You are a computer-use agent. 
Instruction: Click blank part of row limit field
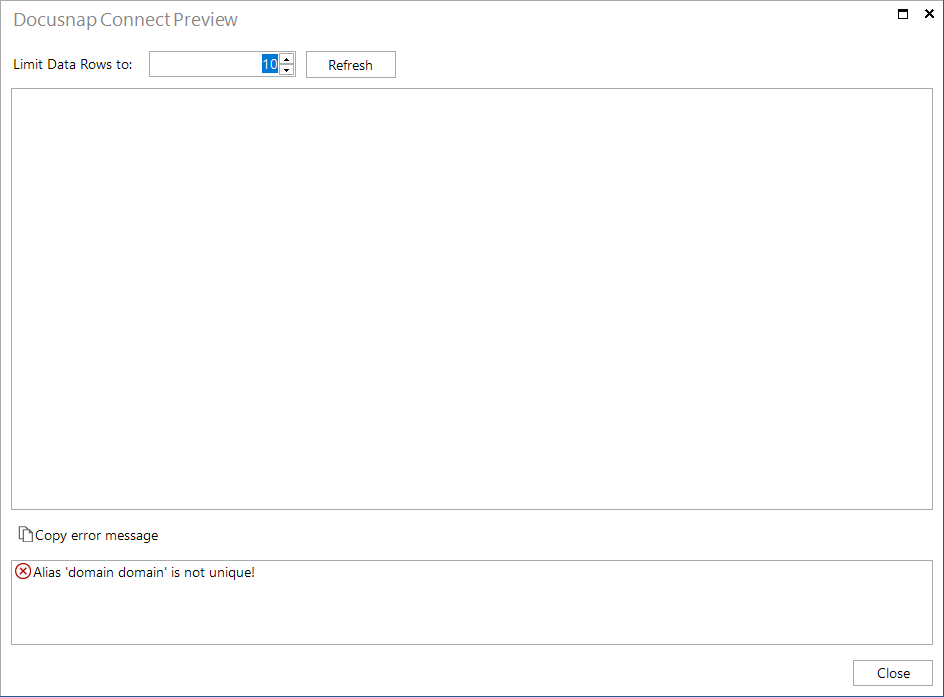pyautogui.click(x=205, y=64)
